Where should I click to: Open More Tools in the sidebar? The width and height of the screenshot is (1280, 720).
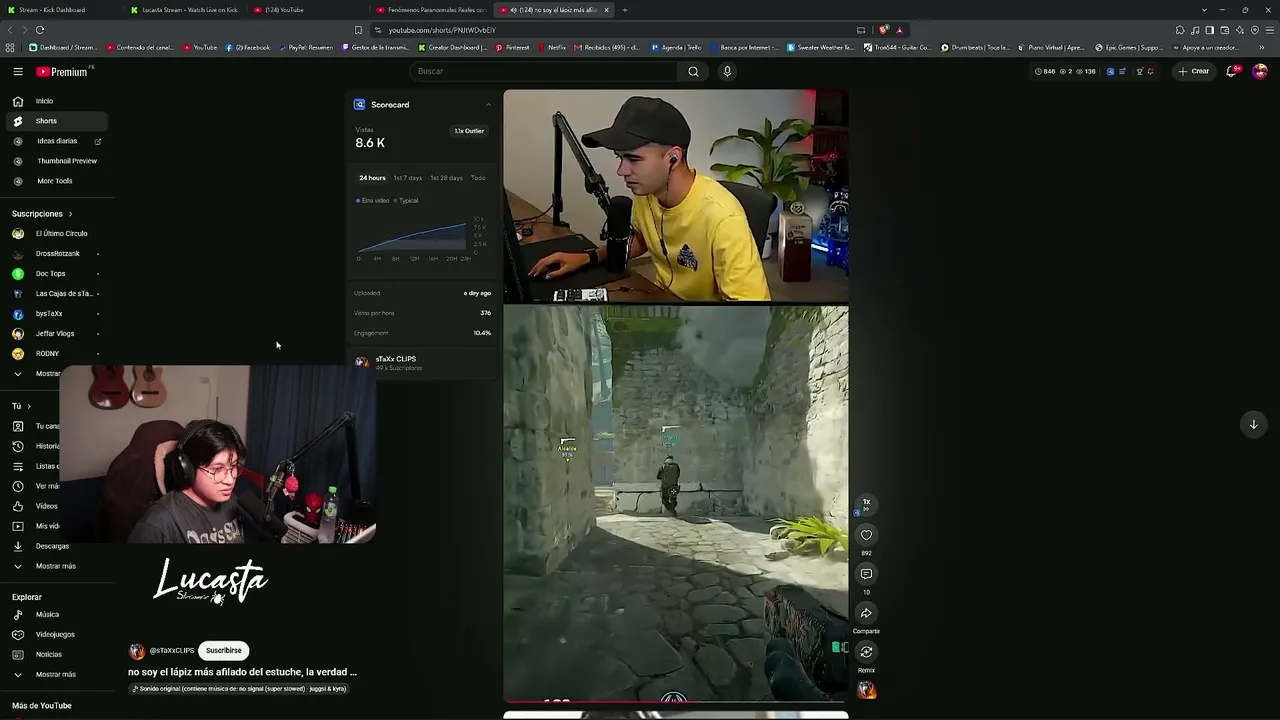(55, 181)
